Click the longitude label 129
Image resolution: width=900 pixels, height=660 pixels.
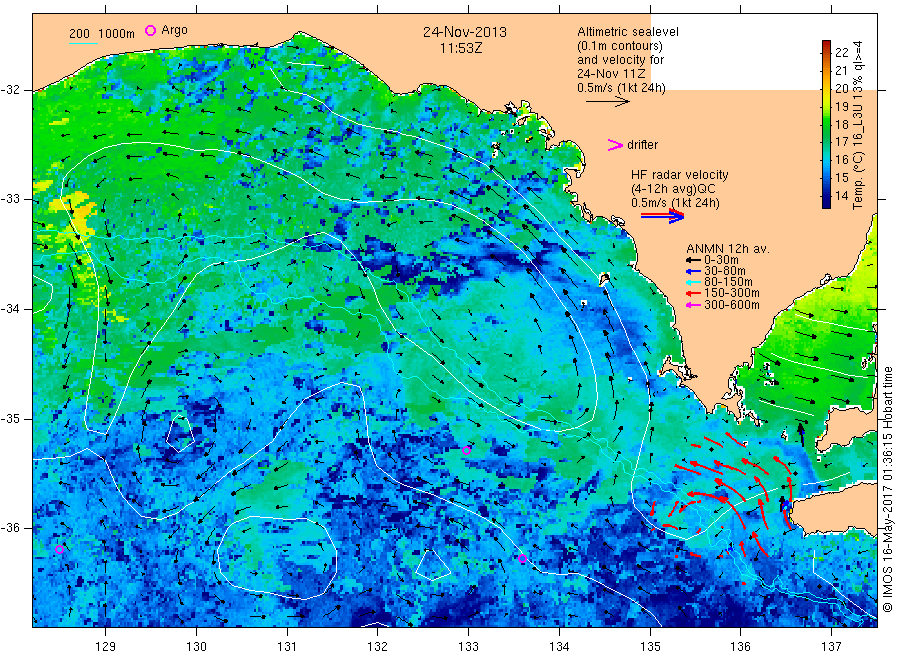(106, 647)
